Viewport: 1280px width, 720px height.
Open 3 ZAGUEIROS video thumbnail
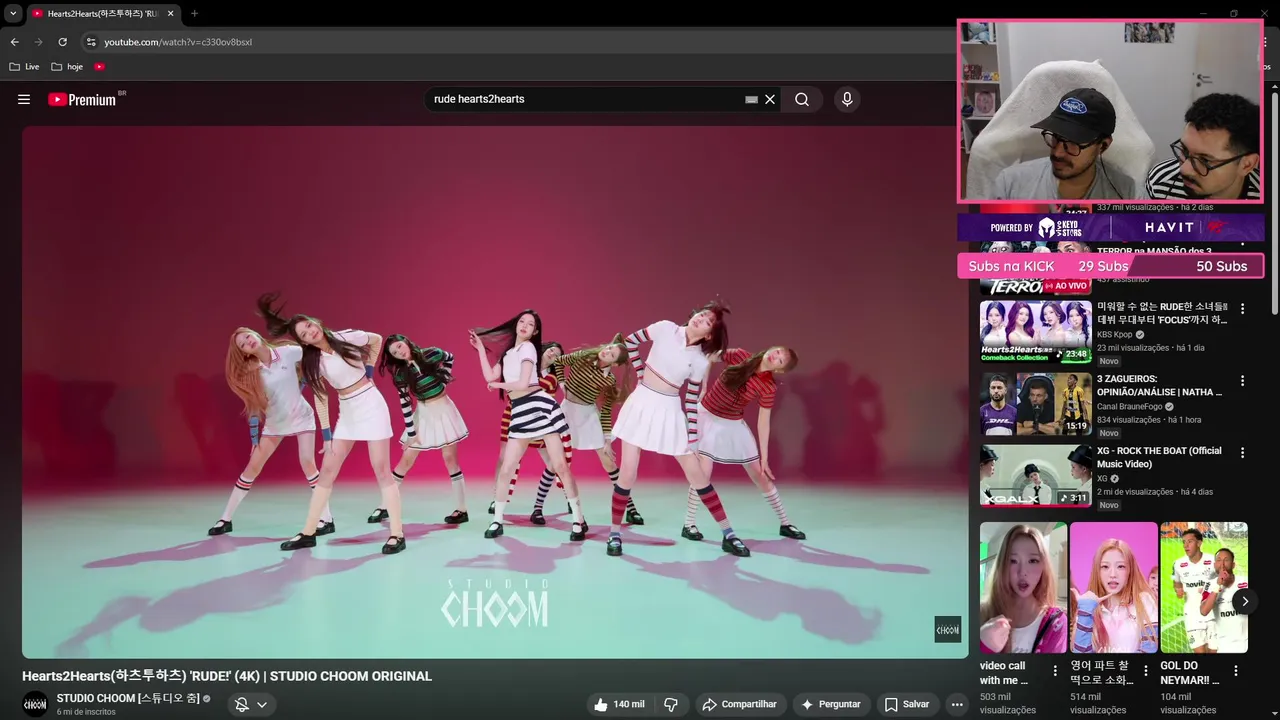tap(1035, 404)
